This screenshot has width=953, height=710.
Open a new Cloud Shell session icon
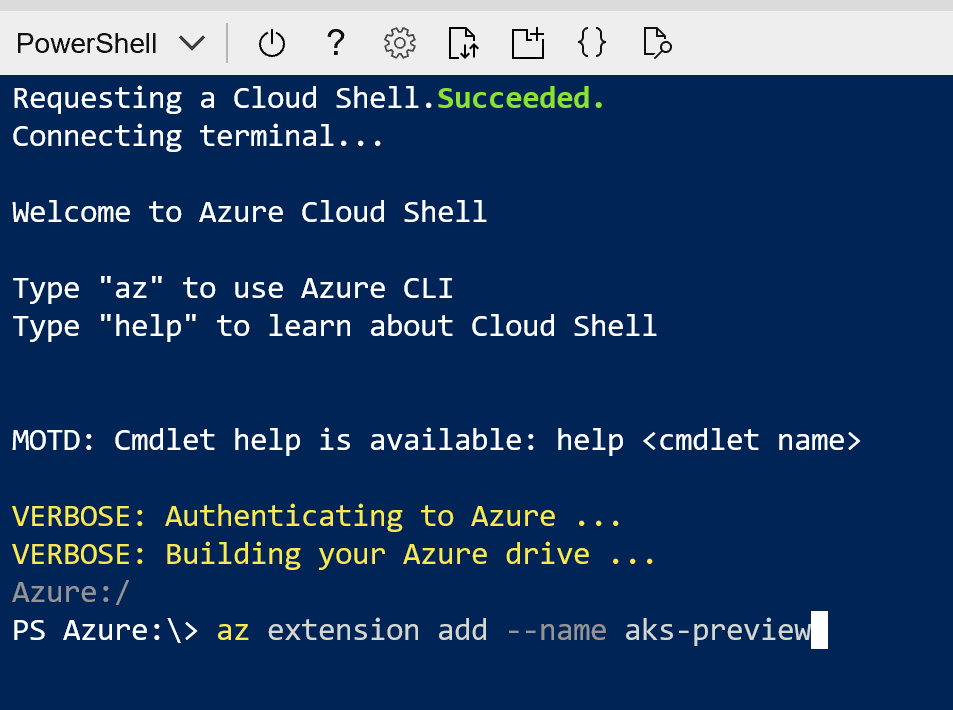[x=527, y=42]
